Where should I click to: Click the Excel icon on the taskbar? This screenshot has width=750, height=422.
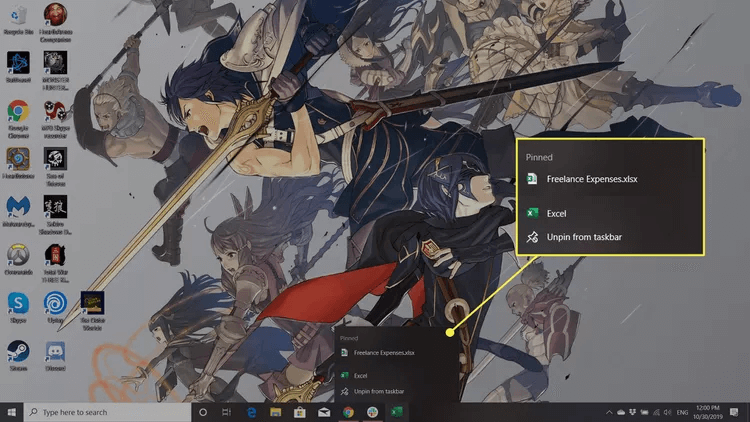[x=397, y=412]
